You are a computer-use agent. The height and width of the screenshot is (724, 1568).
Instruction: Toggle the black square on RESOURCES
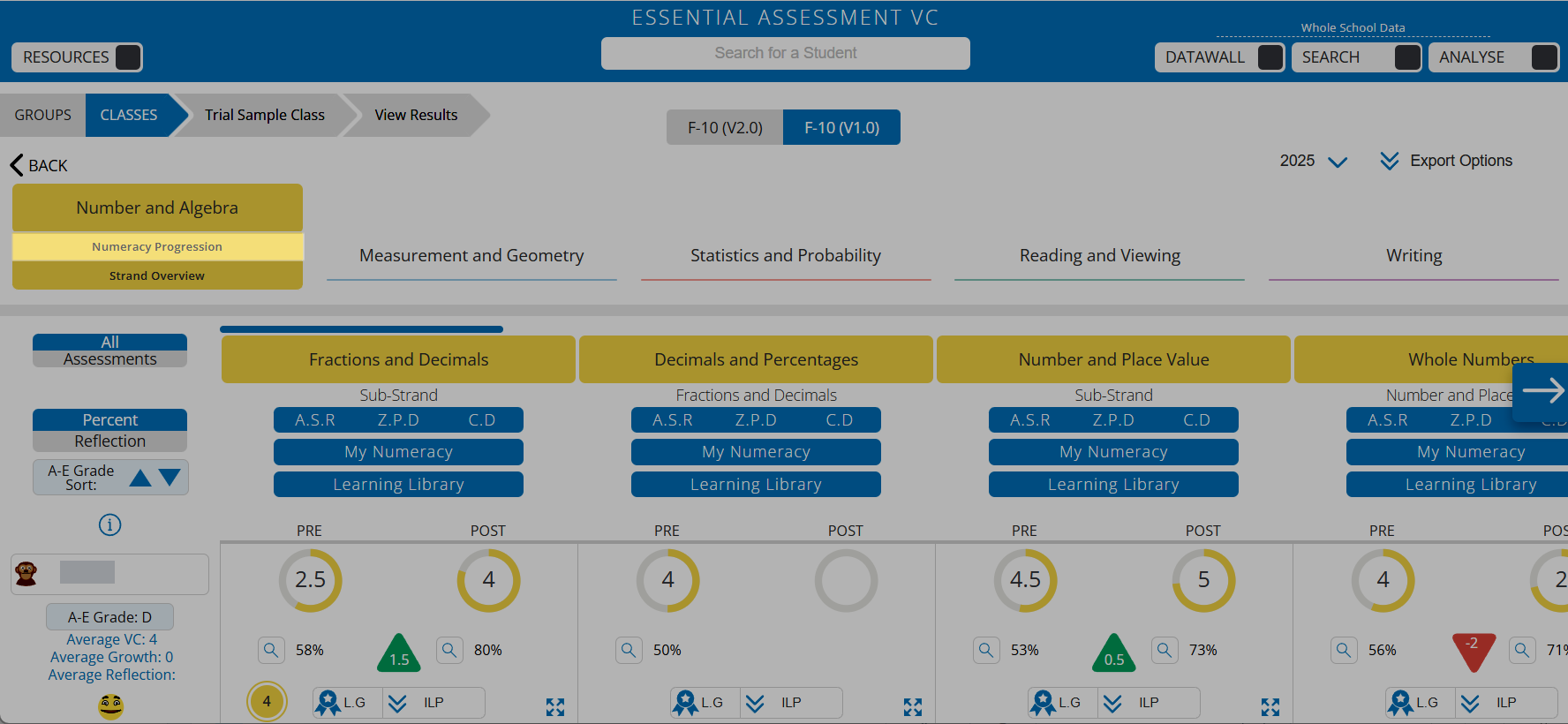pos(128,57)
